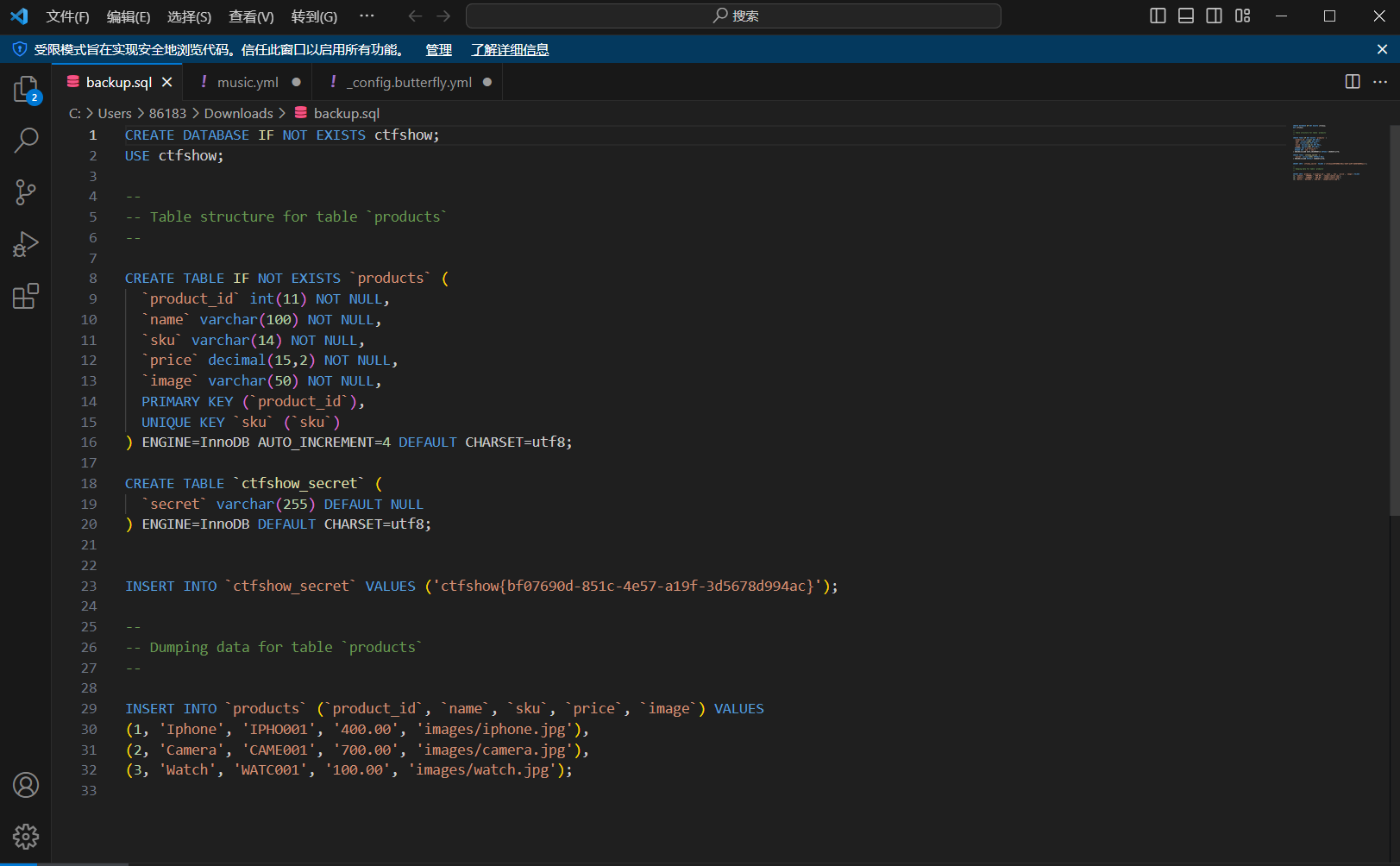The image size is (1400, 866).
Task: Toggle the secondary side bar layout icon
Action: pyautogui.click(x=1214, y=16)
